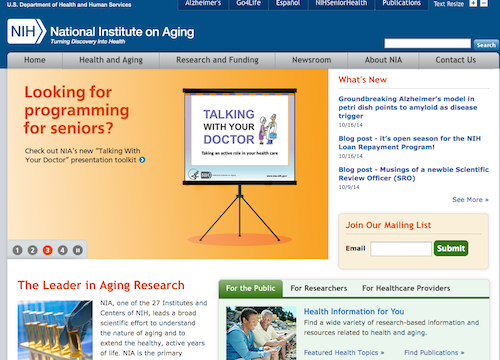Click 'The Leader in Aging Research' heading
This screenshot has height=360, width=500.
point(101,286)
